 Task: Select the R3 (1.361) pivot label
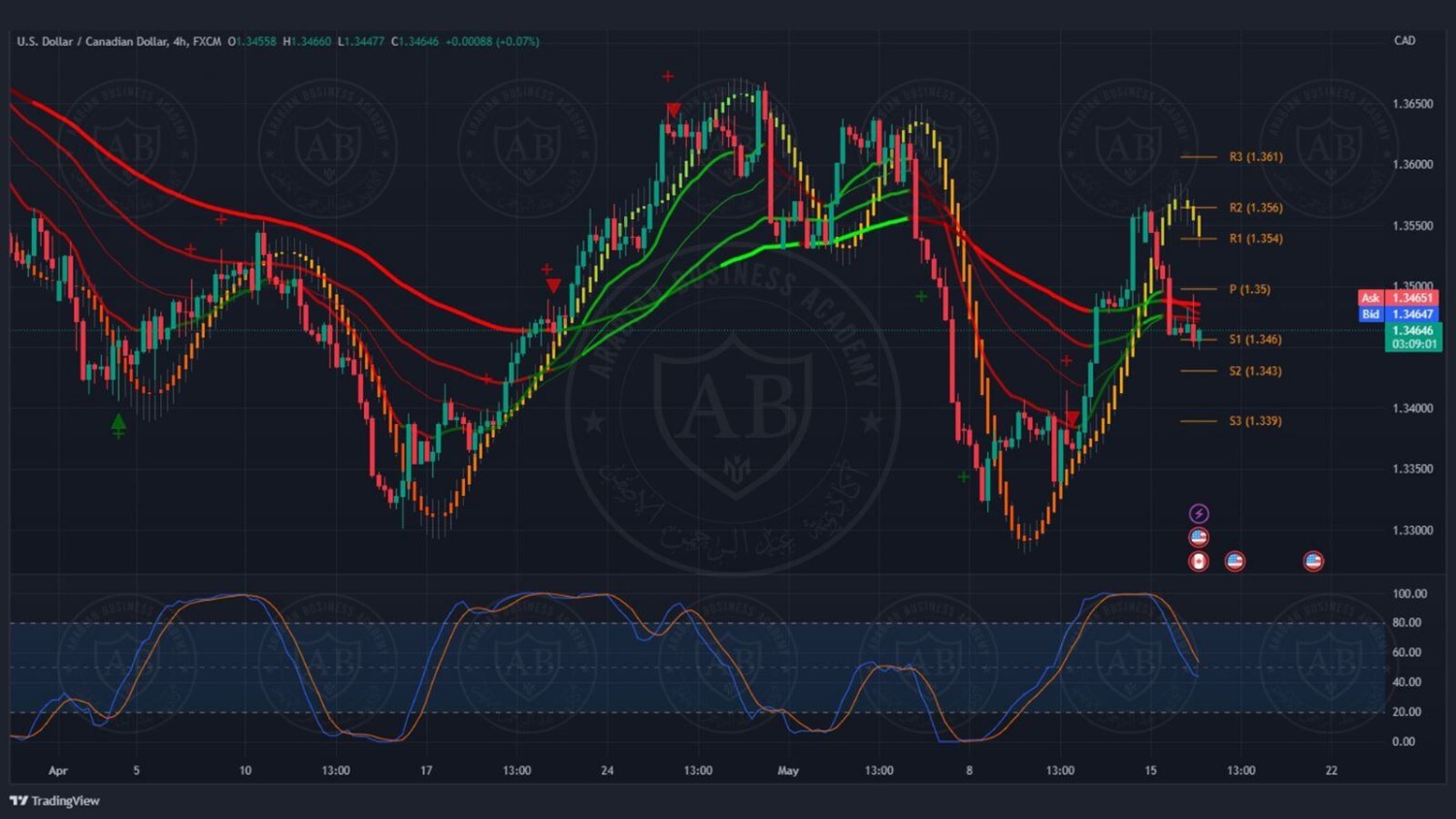click(x=1255, y=157)
